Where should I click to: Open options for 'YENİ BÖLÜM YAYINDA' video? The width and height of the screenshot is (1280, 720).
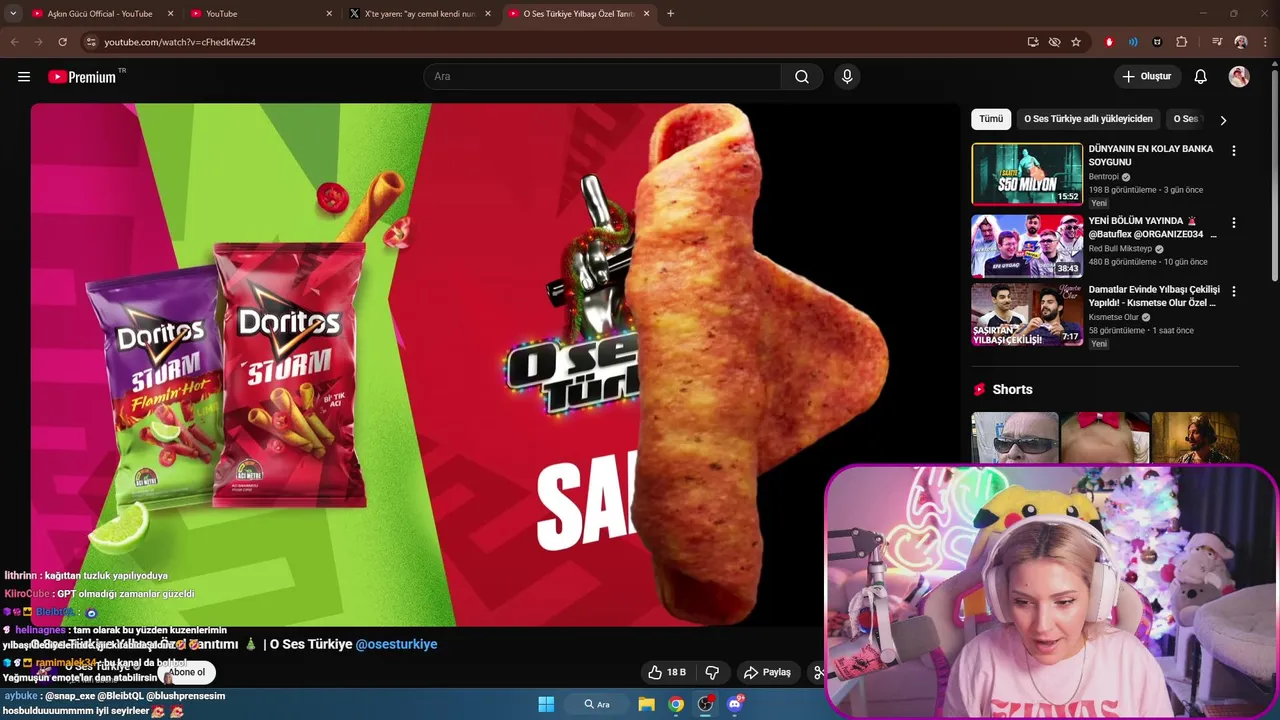(x=1233, y=223)
